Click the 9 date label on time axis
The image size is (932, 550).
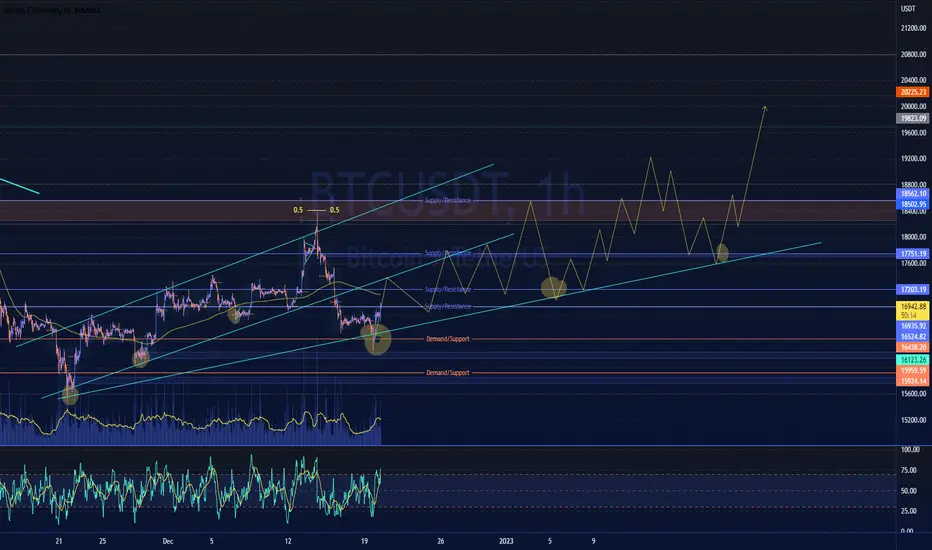click(x=593, y=541)
